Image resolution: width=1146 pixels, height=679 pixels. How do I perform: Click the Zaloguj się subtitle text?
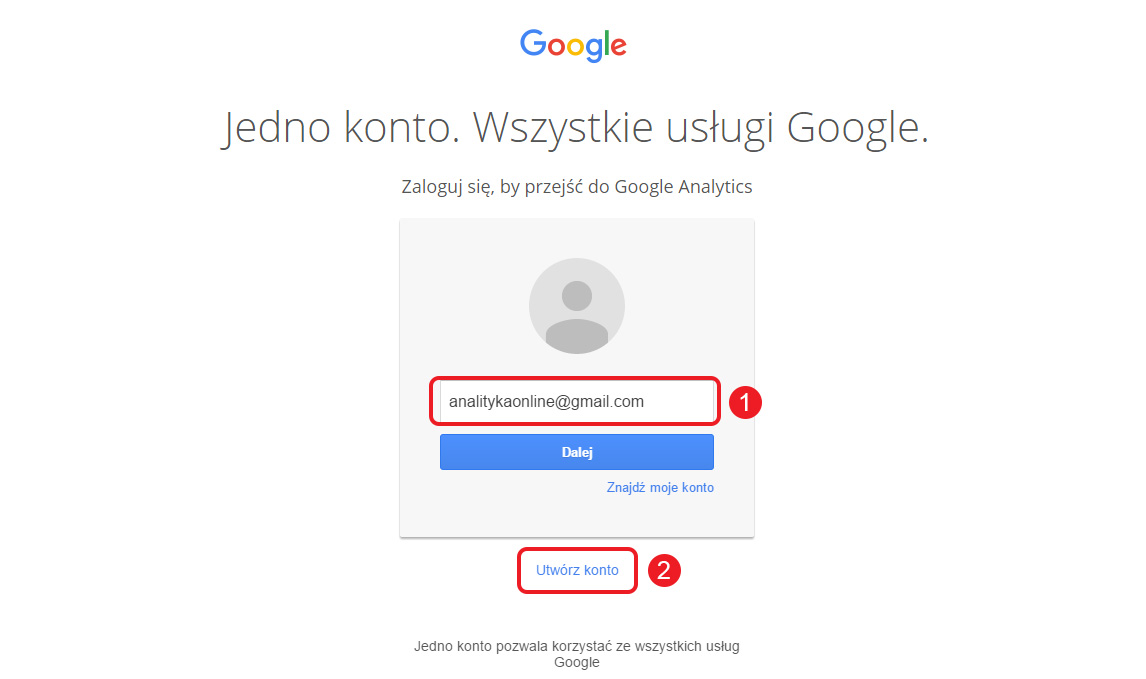click(x=577, y=186)
